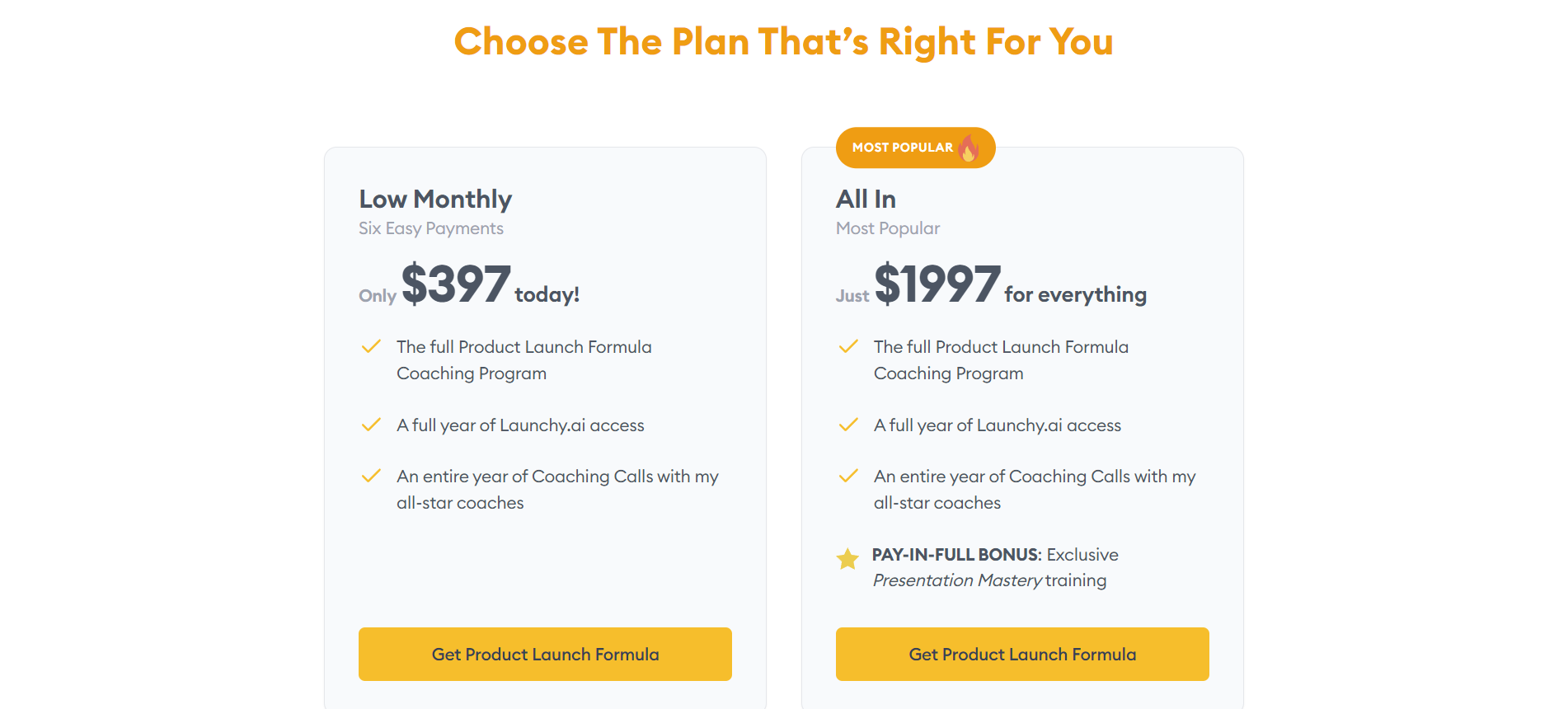1568x709 pixels.
Task: Click the $397 price figure
Action: click(456, 284)
